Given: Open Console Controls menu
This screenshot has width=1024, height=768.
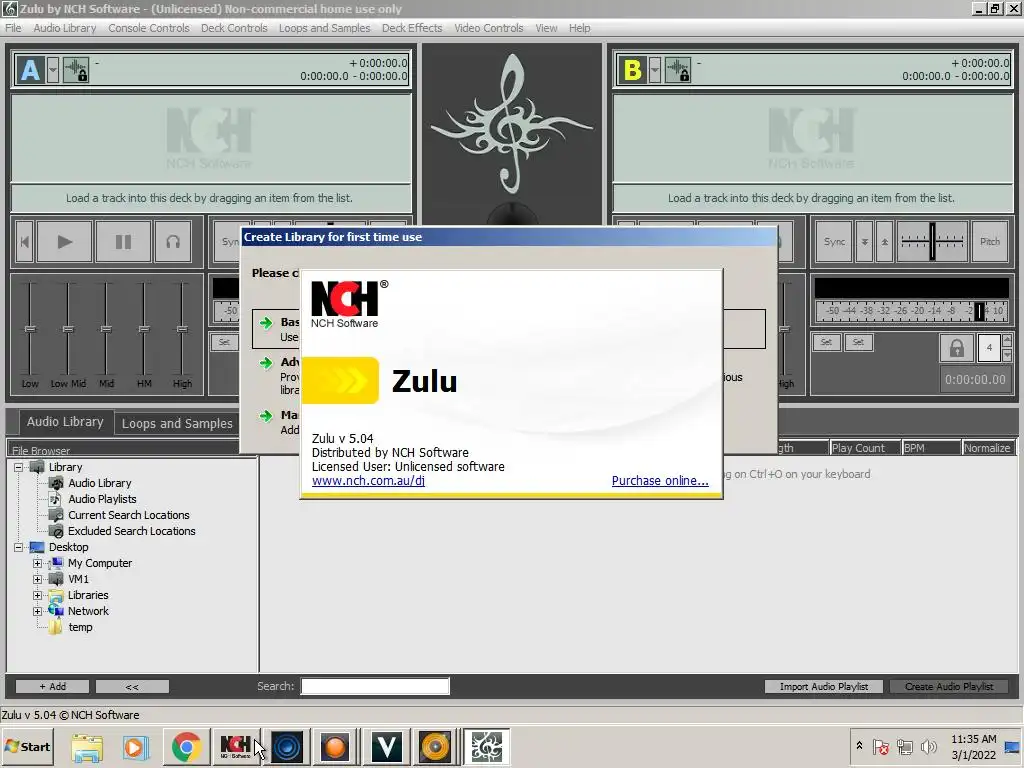Looking at the screenshot, I should click(149, 28).
